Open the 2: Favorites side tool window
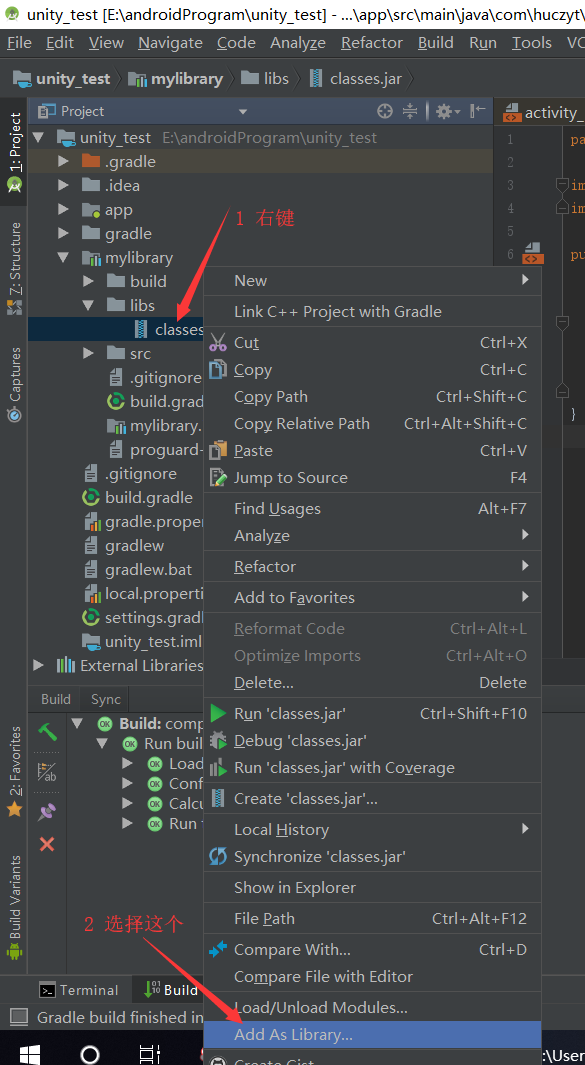 point(14,772)
